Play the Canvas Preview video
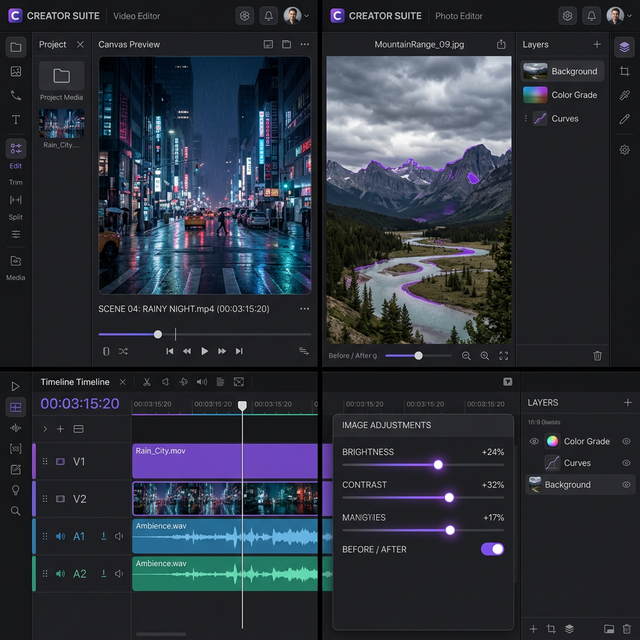The image size is (640, 640). [204, 351]
